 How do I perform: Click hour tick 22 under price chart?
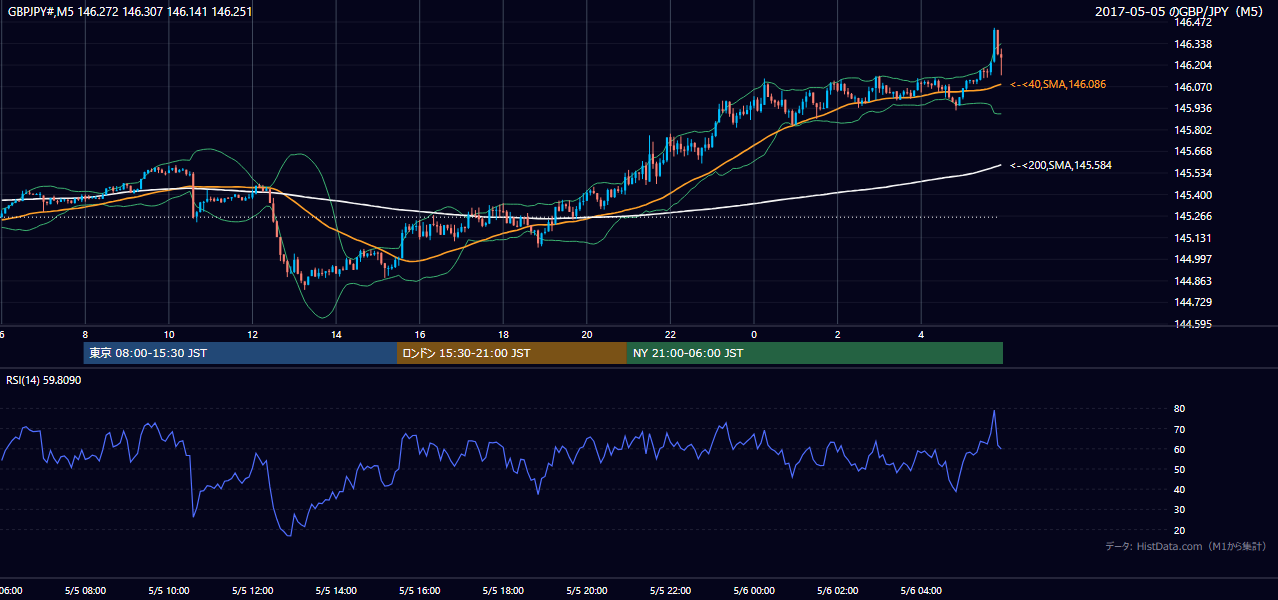671,334
